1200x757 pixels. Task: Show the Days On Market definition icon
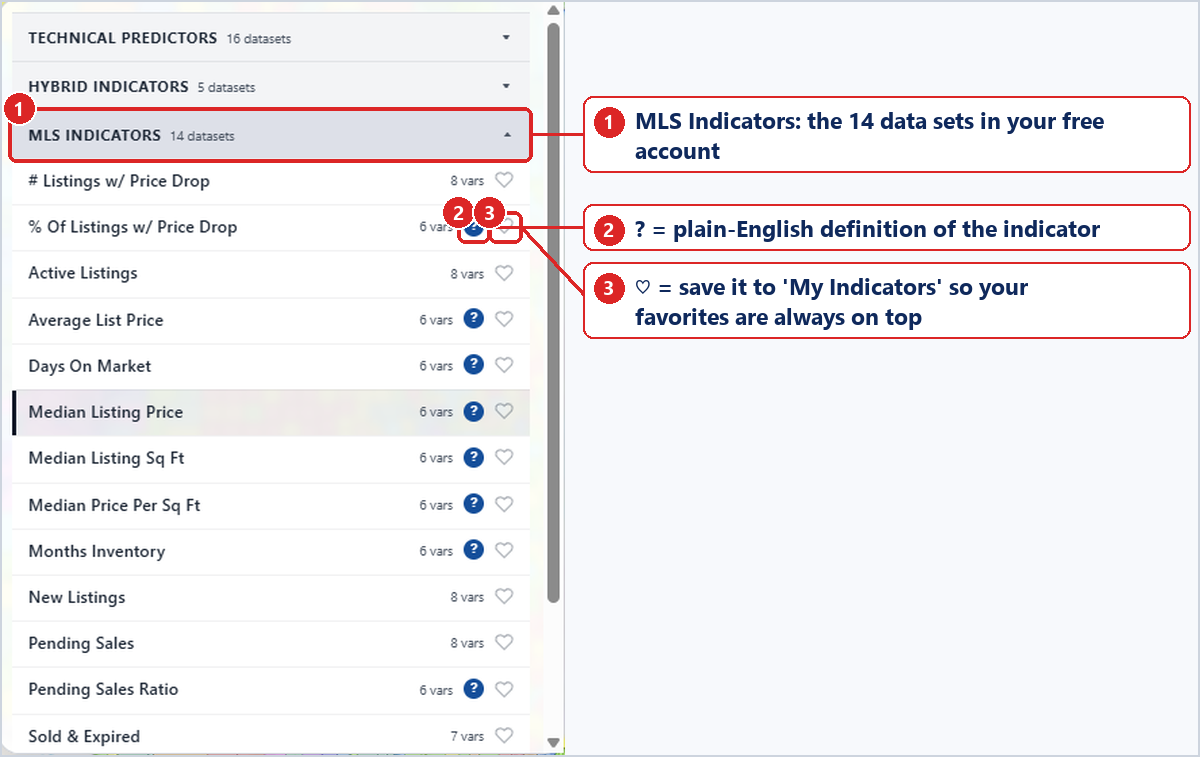(474, 365)
